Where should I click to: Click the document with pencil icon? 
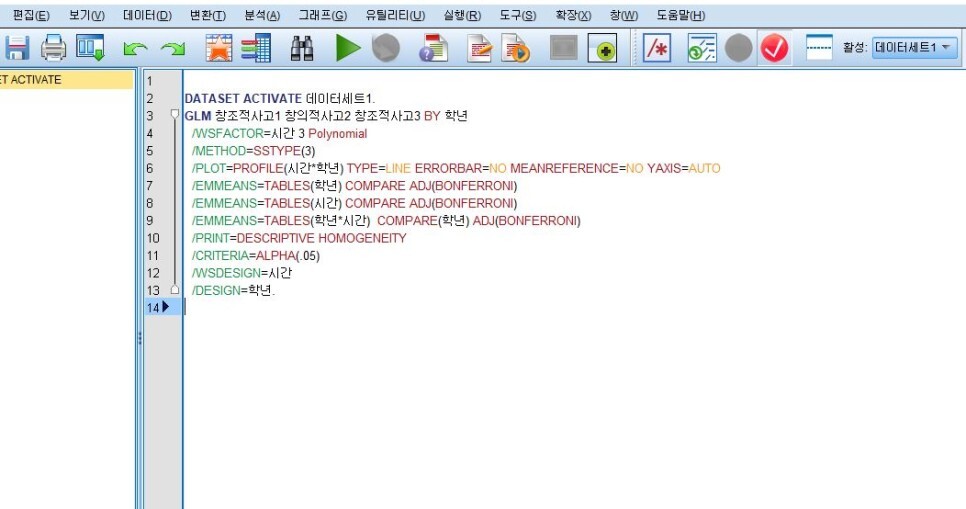479,48
